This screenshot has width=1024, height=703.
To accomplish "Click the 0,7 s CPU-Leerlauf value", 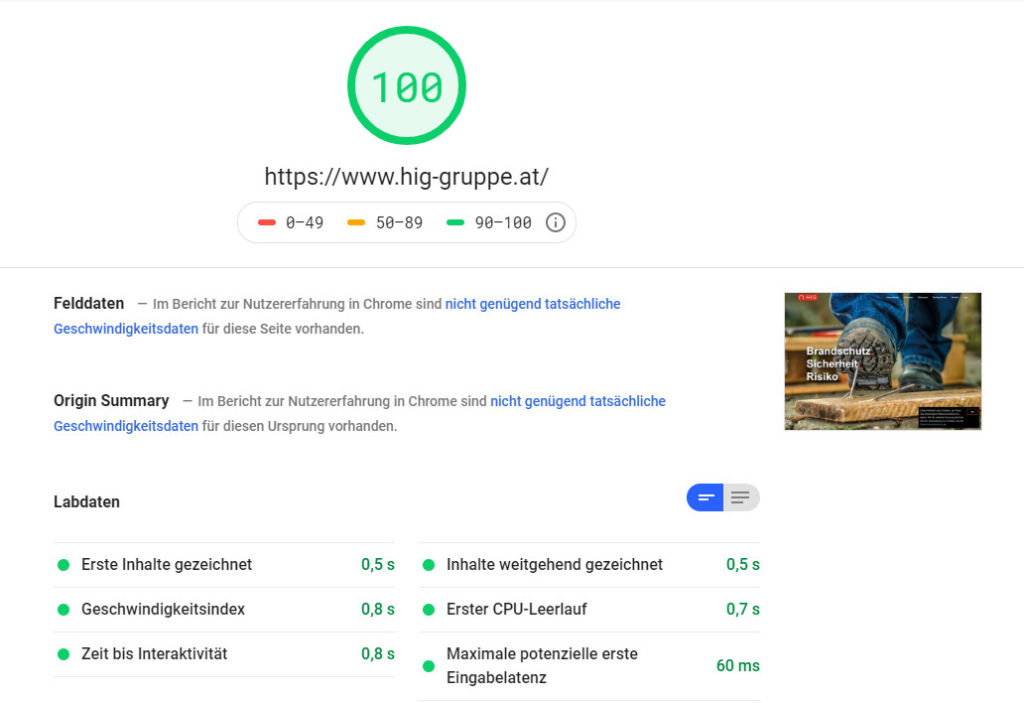I will (743, 610).
